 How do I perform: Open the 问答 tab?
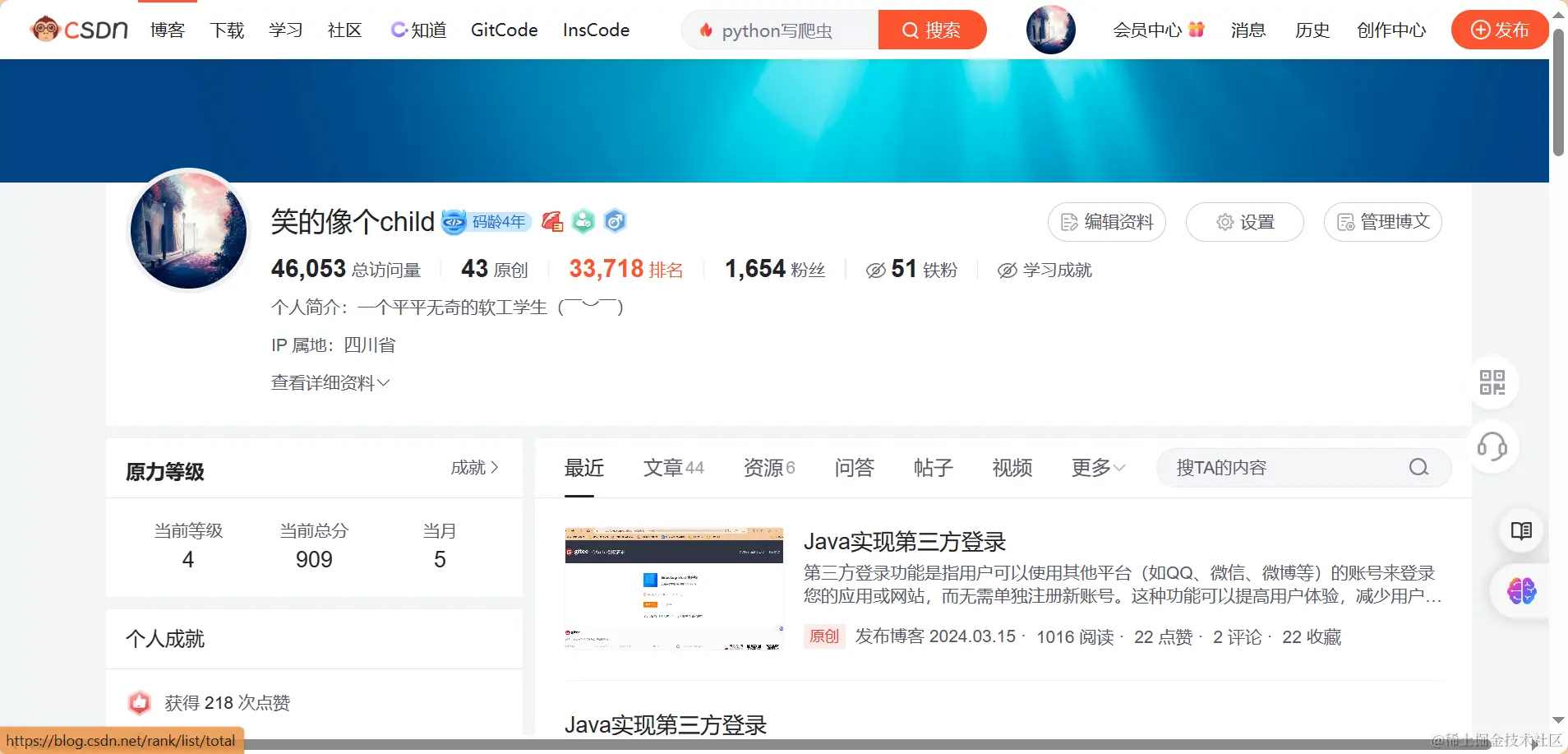click(855, 468)
